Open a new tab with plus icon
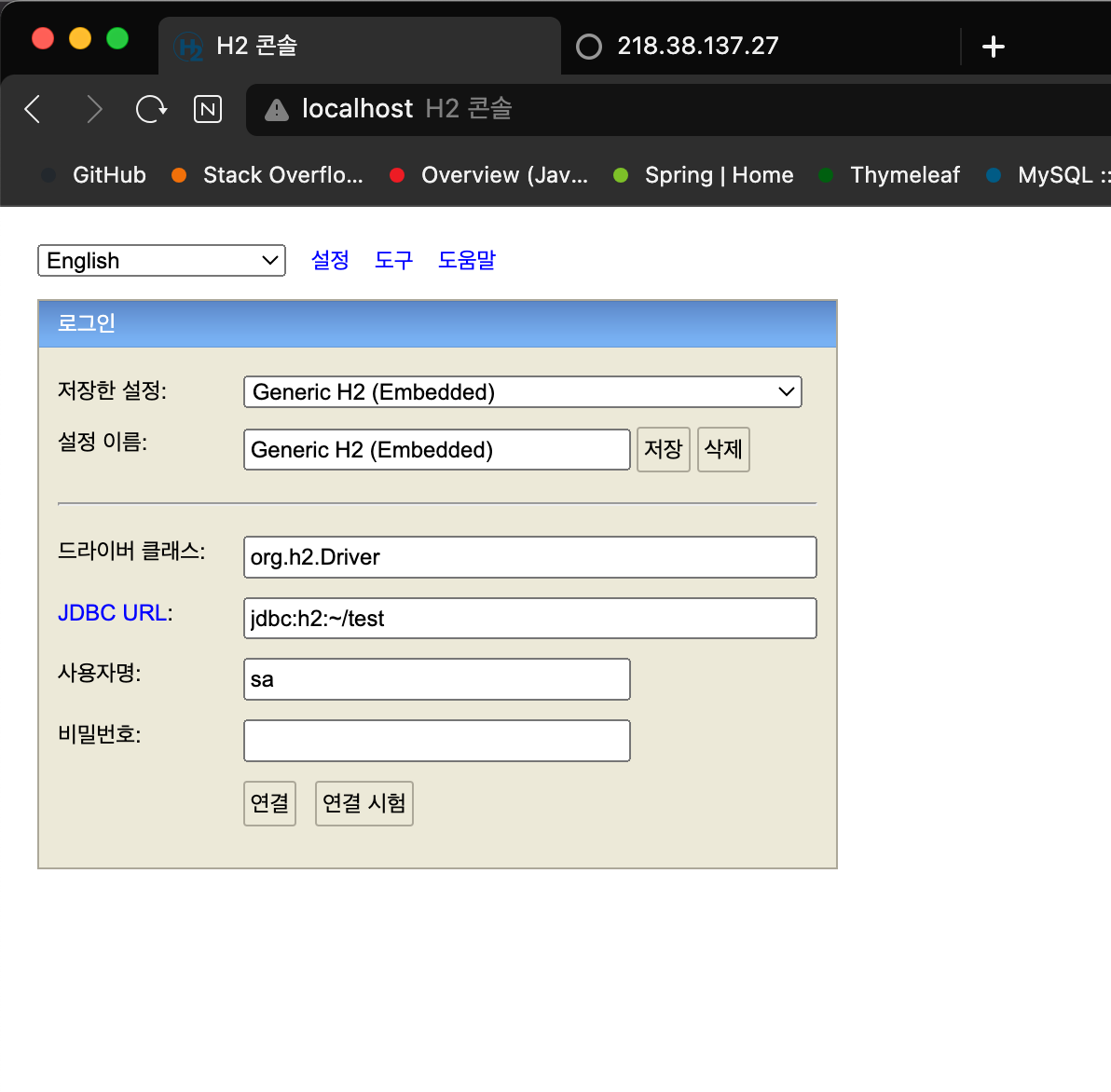 994,47
